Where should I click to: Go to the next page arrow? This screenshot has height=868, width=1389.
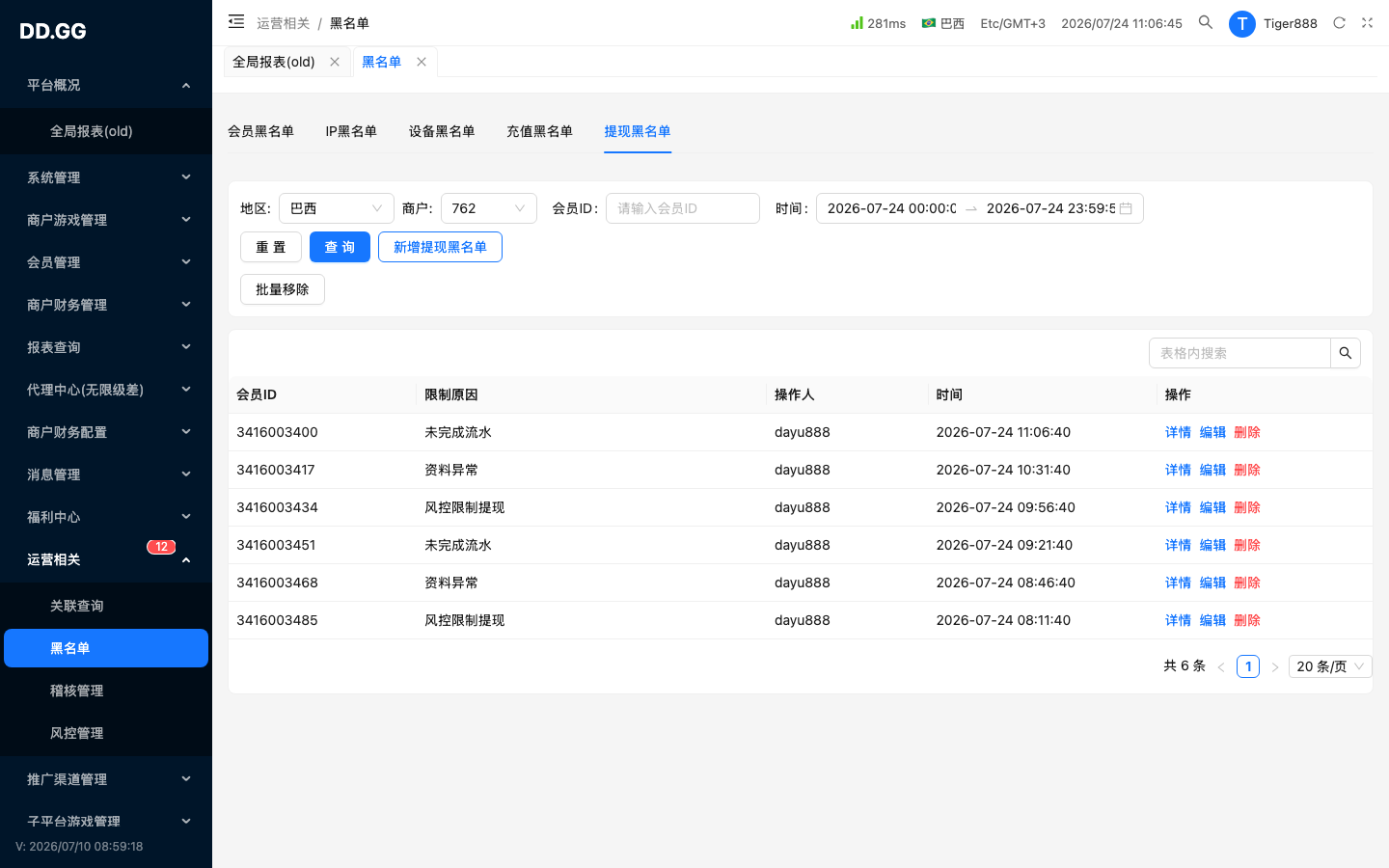coord(1274,666)
